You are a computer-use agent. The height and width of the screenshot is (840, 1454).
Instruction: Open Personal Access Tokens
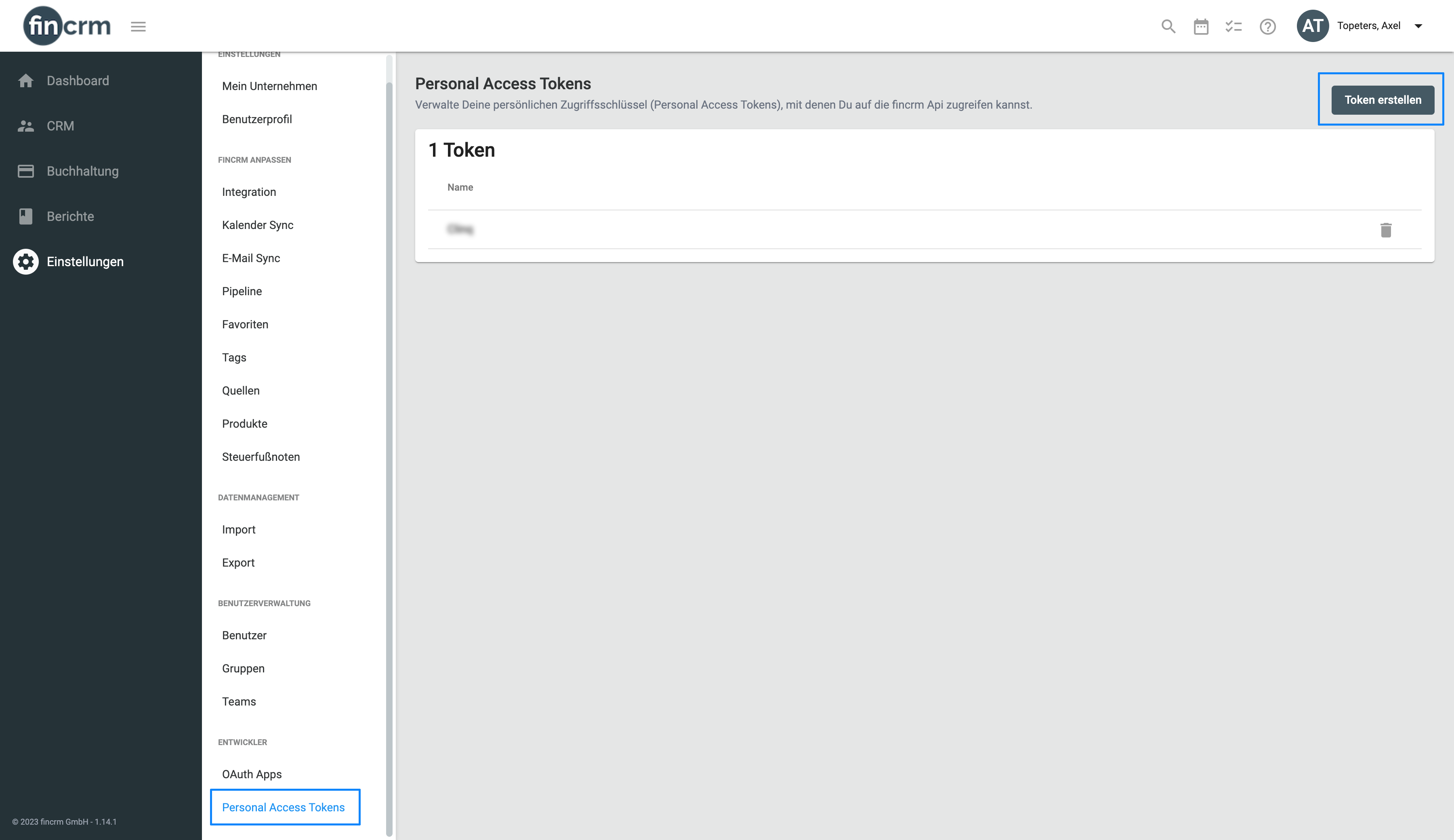(284, 807)
